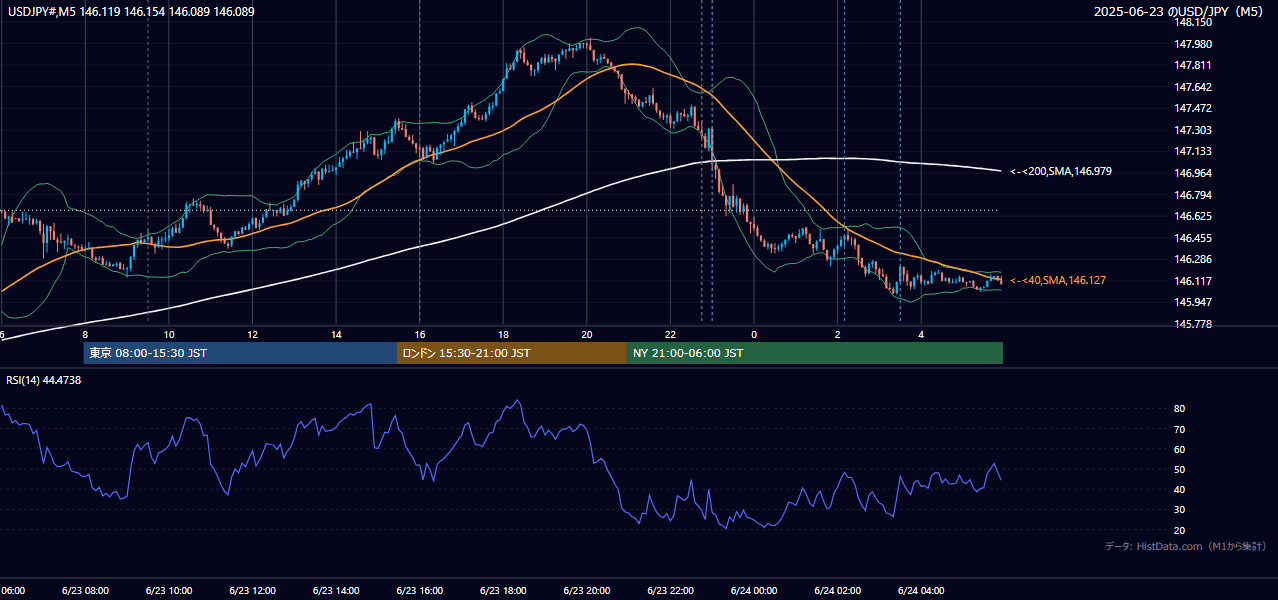
Task: Click price level 147.642 on the axis
Action: (1193, 87)
